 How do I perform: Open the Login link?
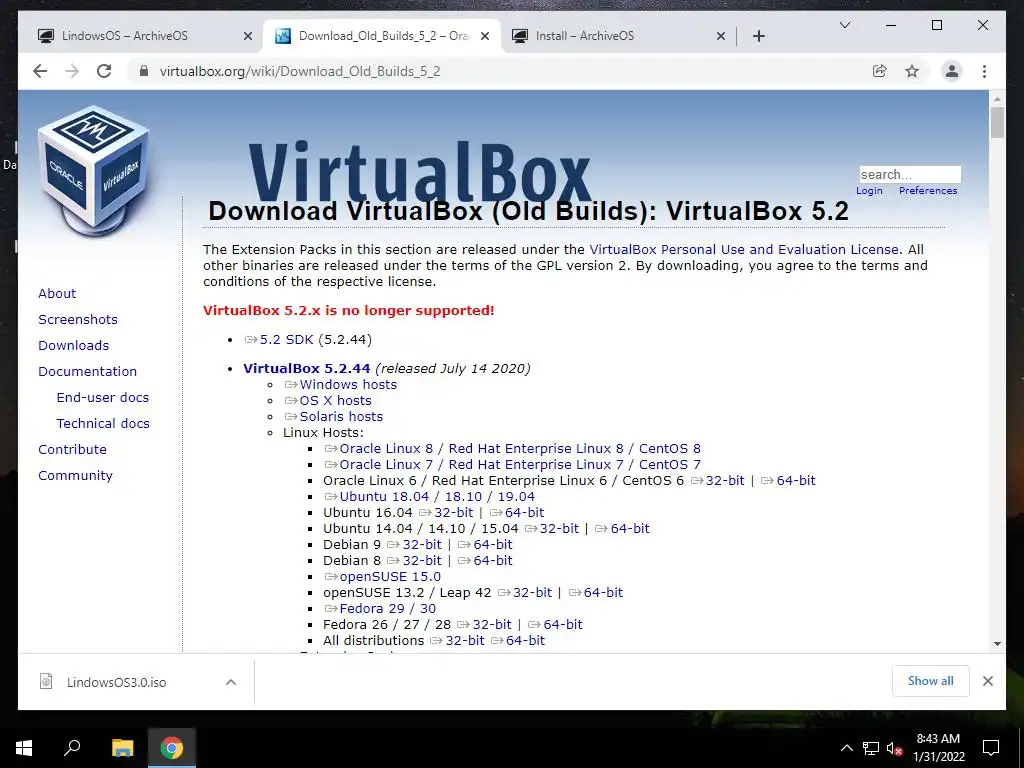(x=869, y=191)
